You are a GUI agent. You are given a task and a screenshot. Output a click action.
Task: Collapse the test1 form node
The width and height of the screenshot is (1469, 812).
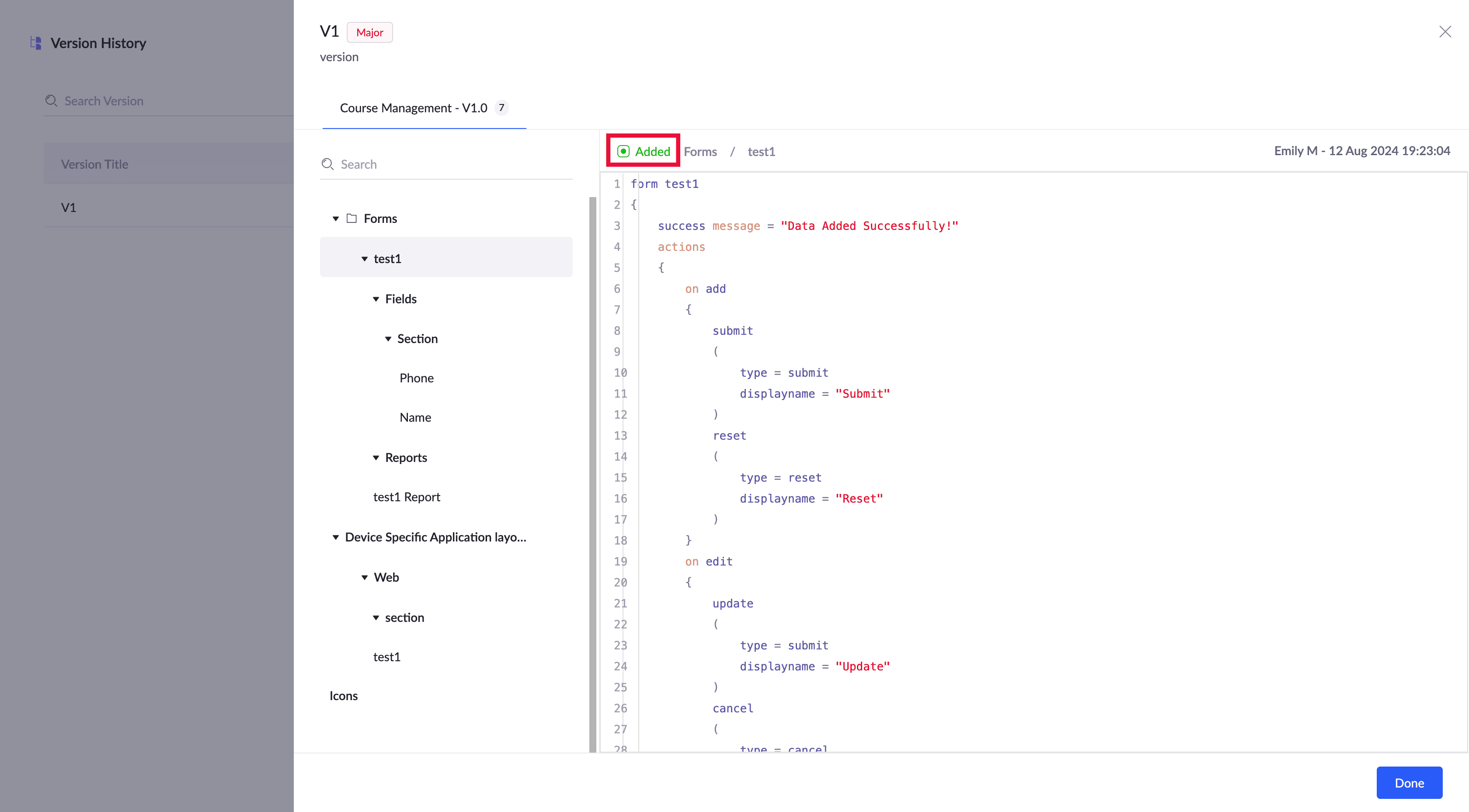(364, 259)
